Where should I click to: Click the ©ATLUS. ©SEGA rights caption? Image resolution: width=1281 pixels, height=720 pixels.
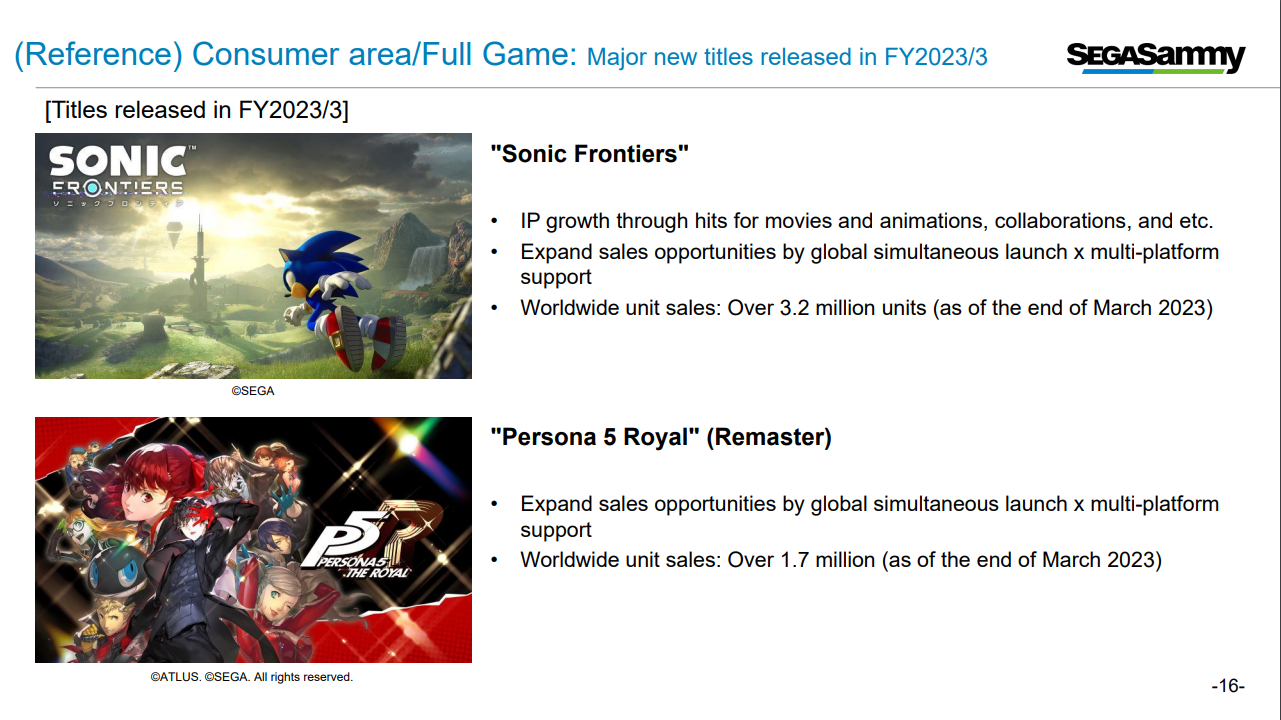coord(252,677)
